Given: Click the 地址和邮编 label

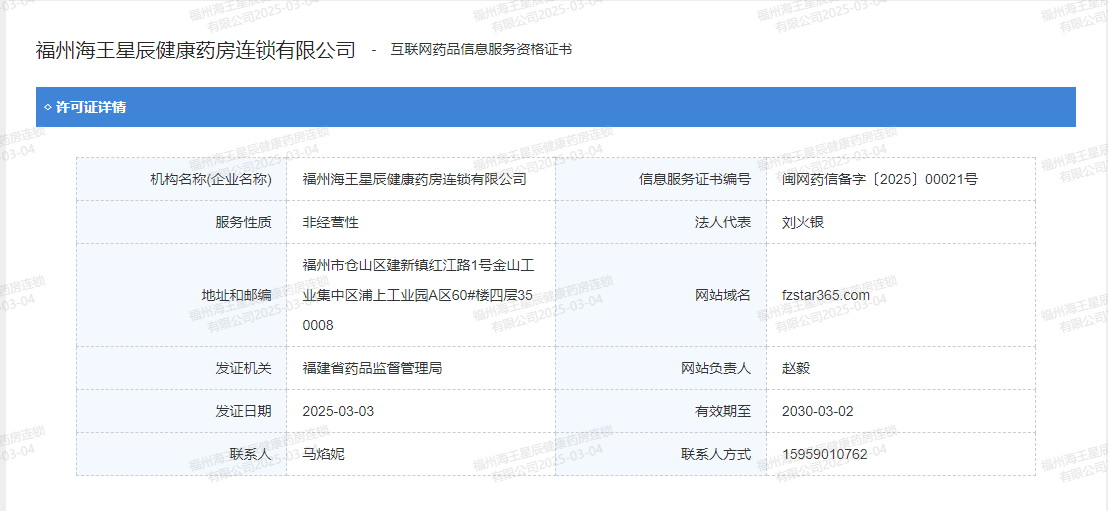Looking at the screenshot, I should click(236, 295).
